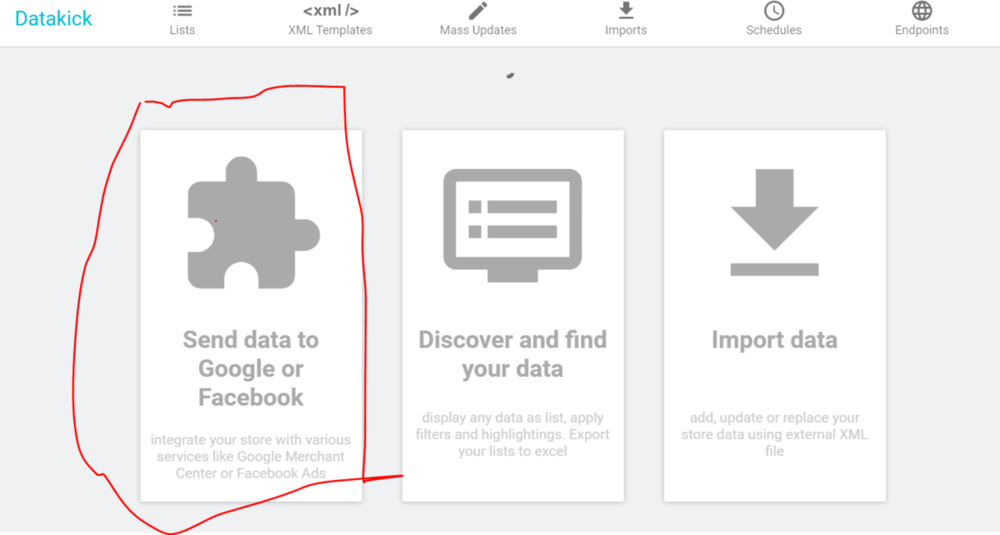Click the large download arrow icon
The image size is (1000, 535).
(x=774, y=222)
